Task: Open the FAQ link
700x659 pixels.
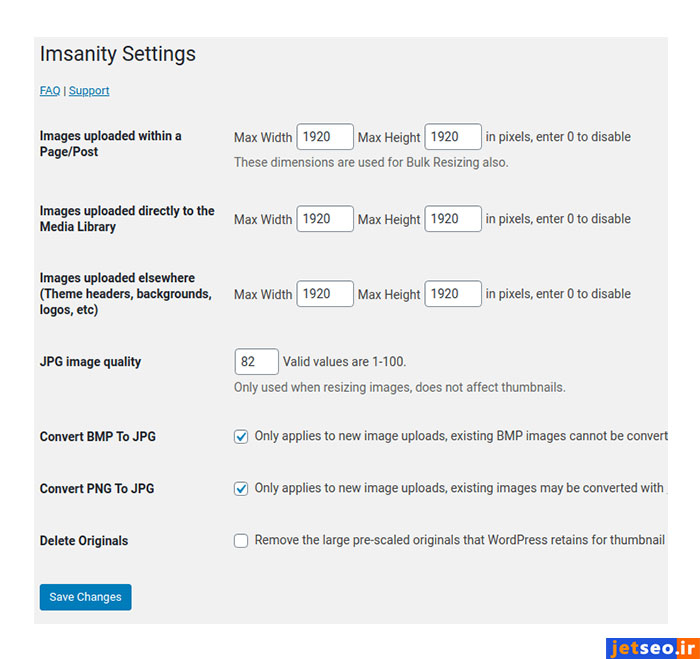Action: point(50,91)
